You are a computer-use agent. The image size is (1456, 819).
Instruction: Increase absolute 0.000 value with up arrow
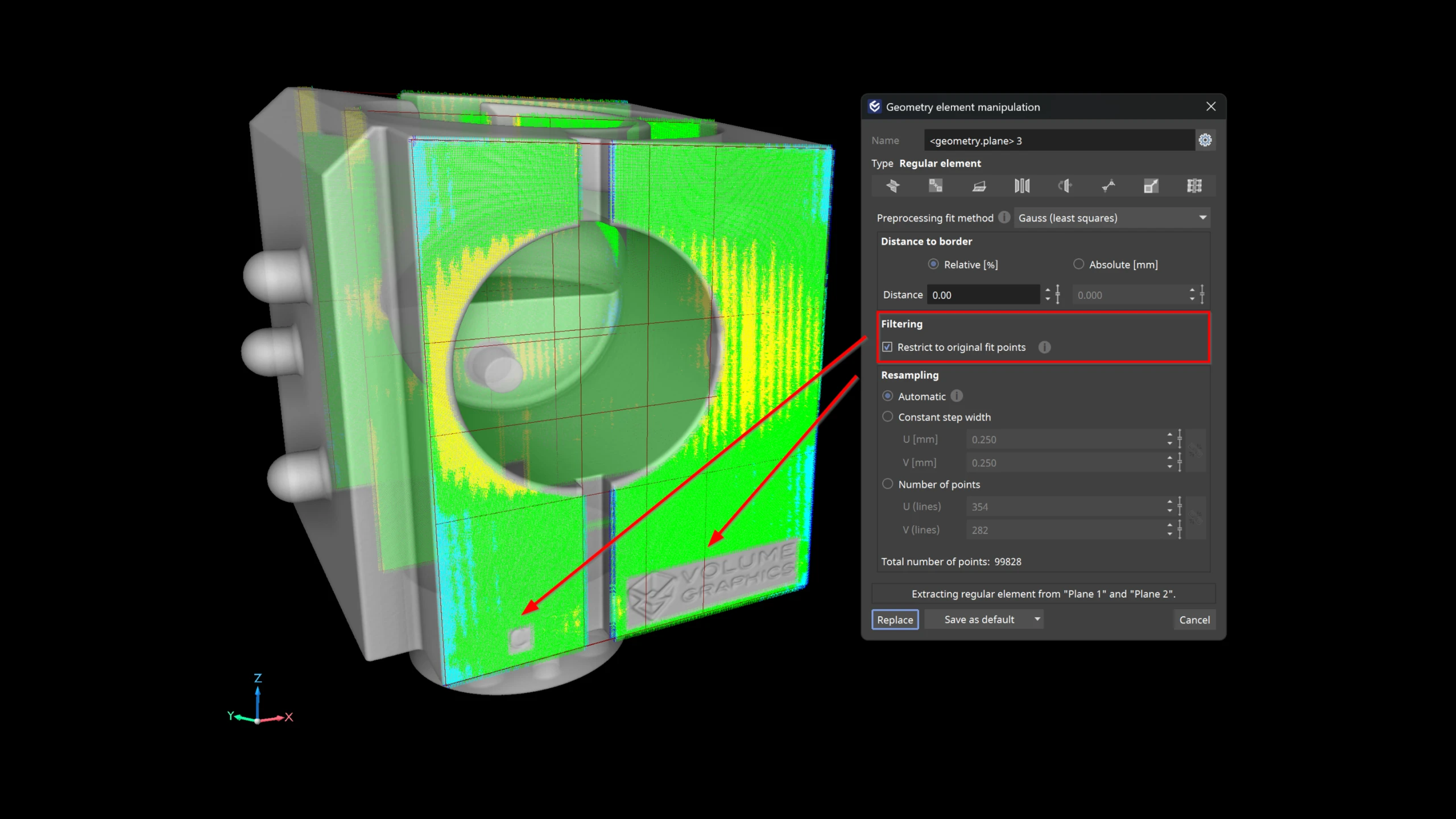click(x=1192, y=291)
